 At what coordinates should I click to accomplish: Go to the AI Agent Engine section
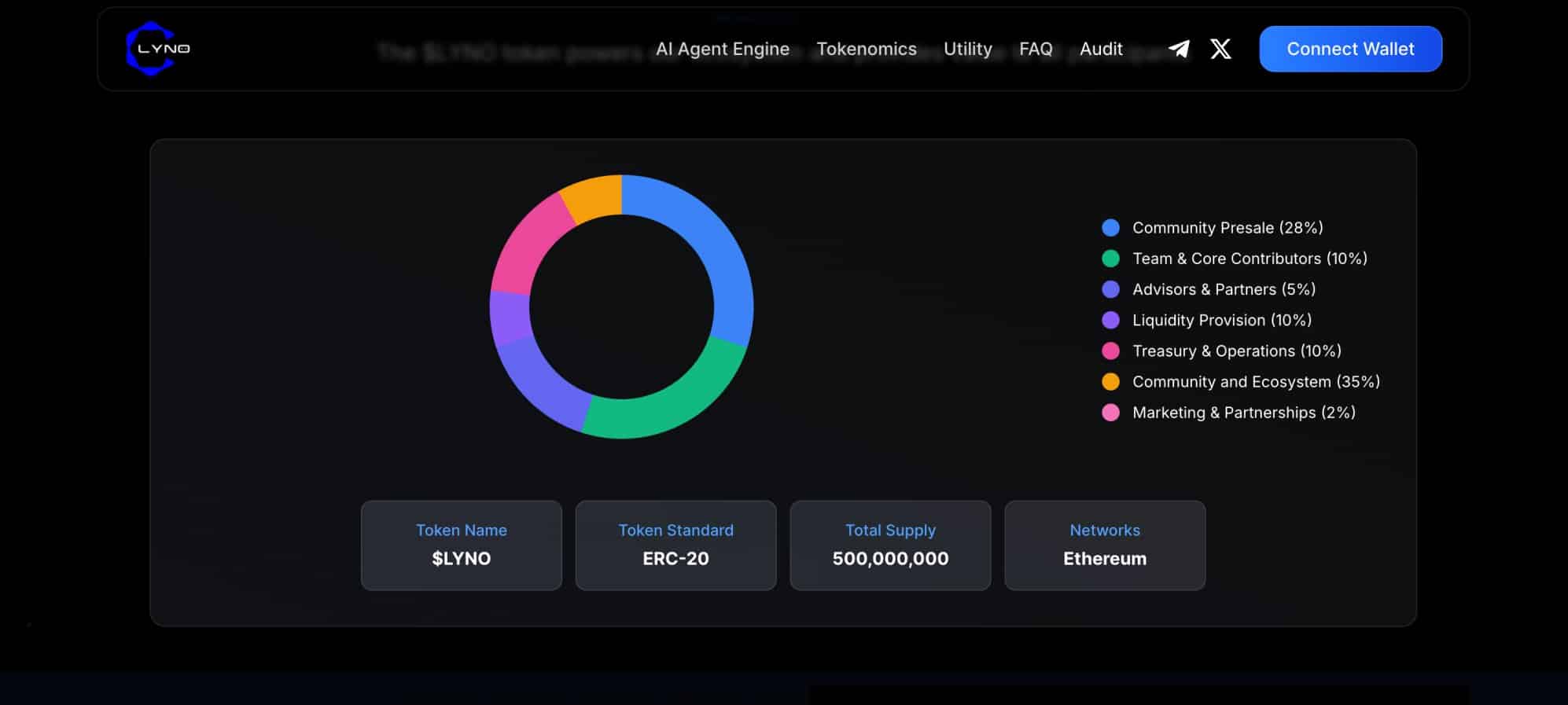coord(723,49)
